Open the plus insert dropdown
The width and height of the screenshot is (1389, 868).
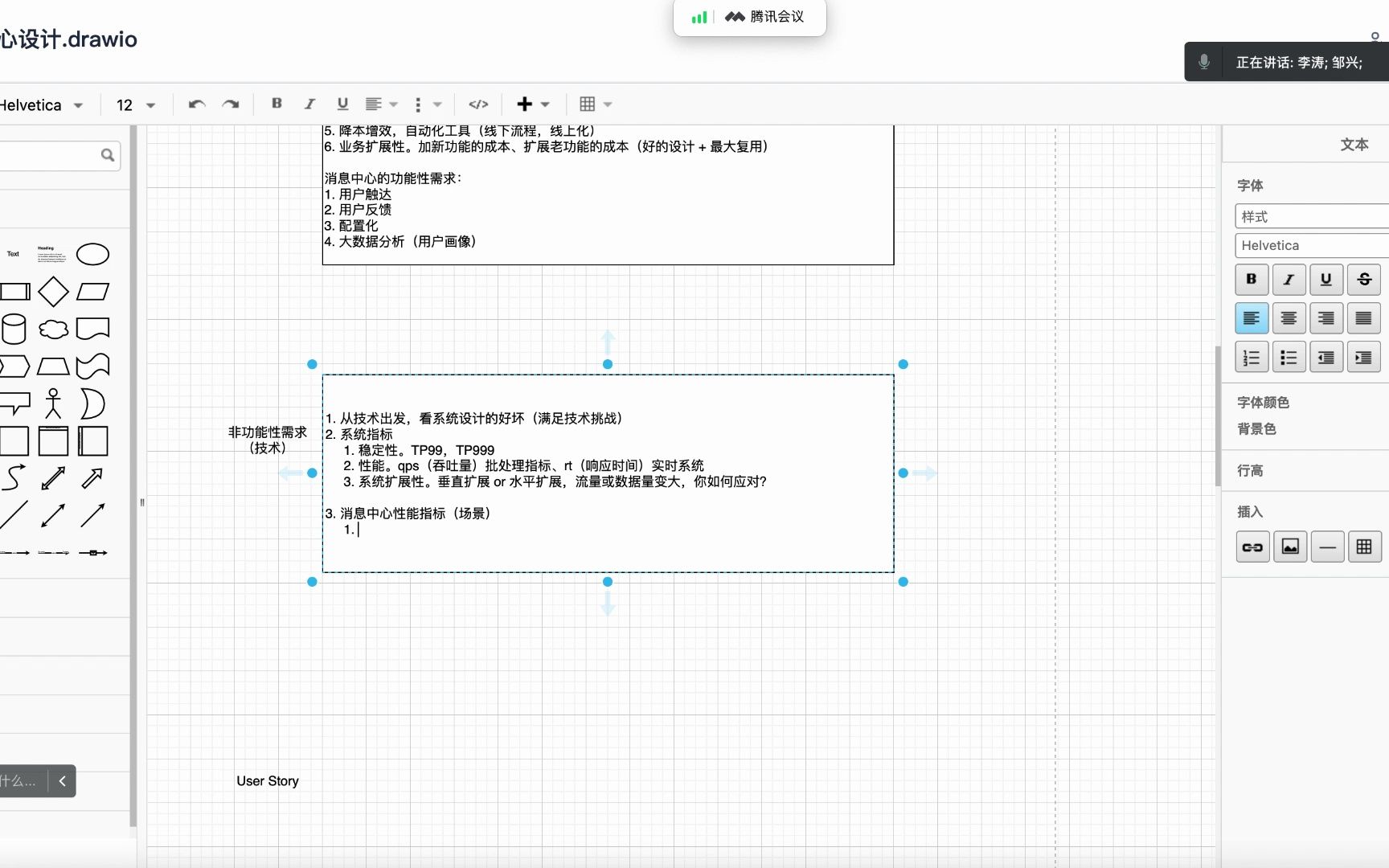[533, 104]
